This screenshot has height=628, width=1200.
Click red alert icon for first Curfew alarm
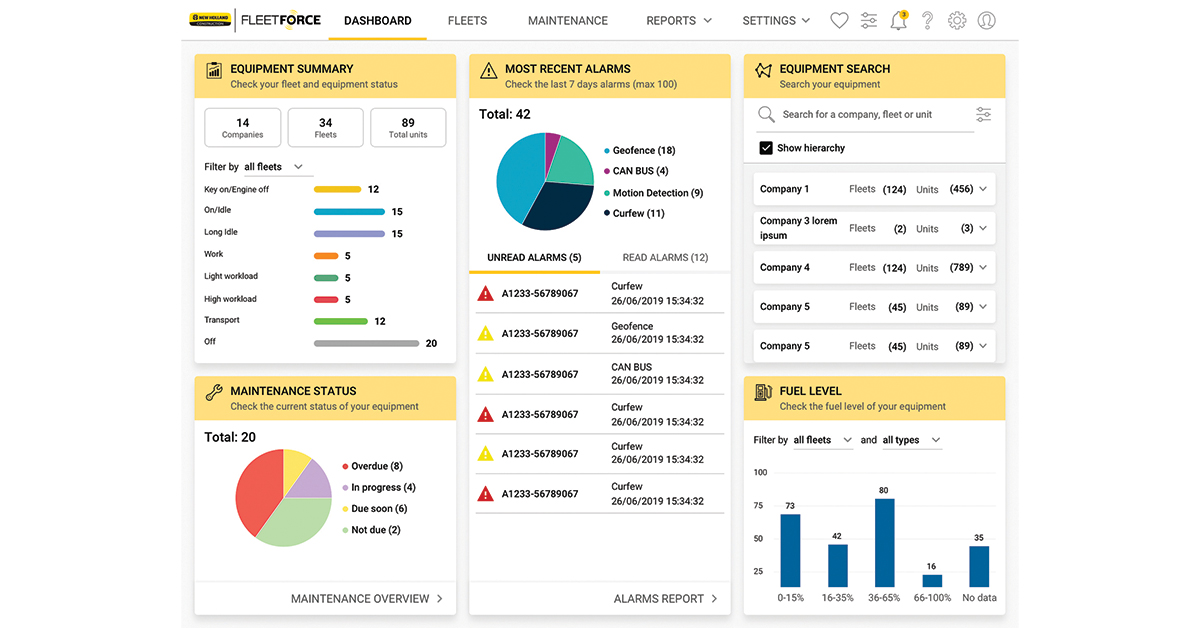click(x=485, y=293)
